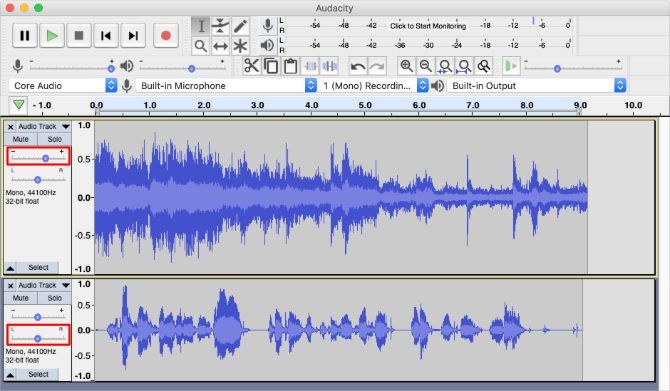Click the green timeline options triangle
The image size is (670, 391).
(x=18, y=105)
